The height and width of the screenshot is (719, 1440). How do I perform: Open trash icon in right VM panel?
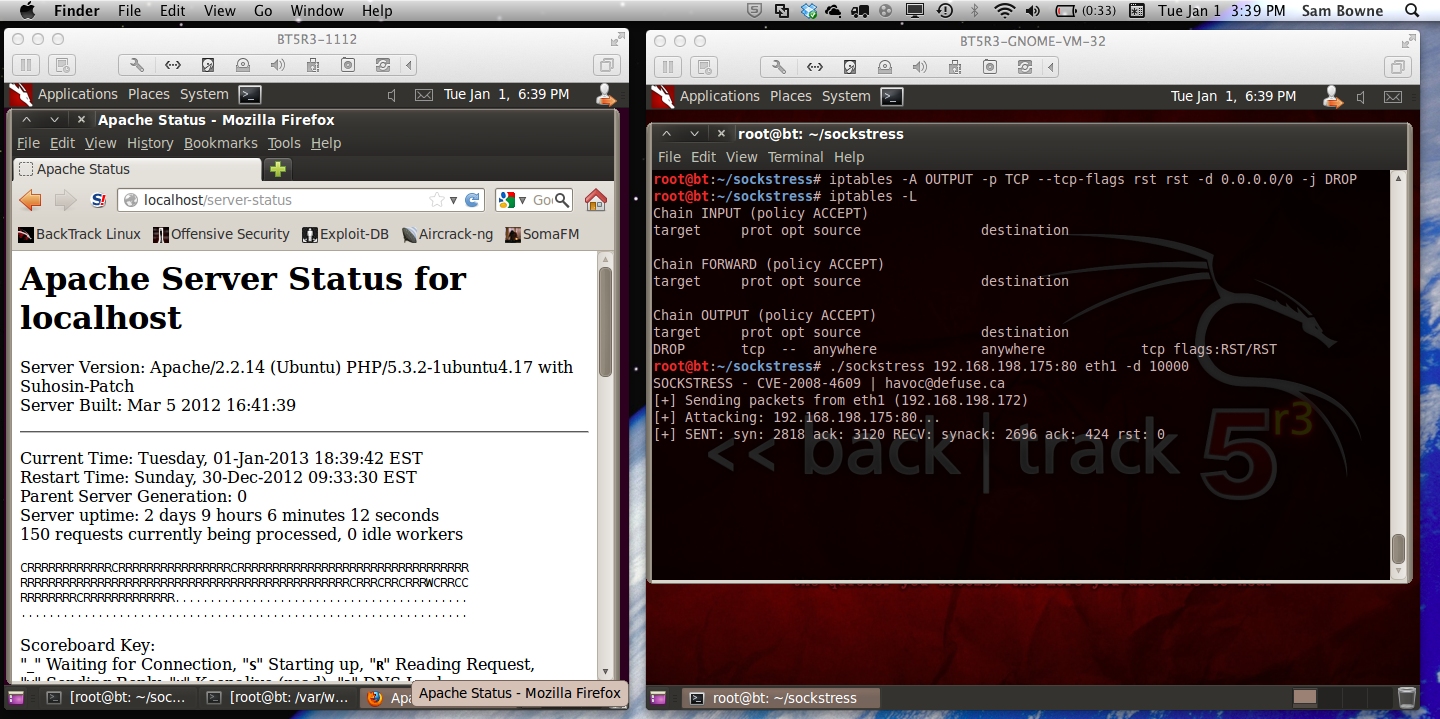[x=1407, y=698]
